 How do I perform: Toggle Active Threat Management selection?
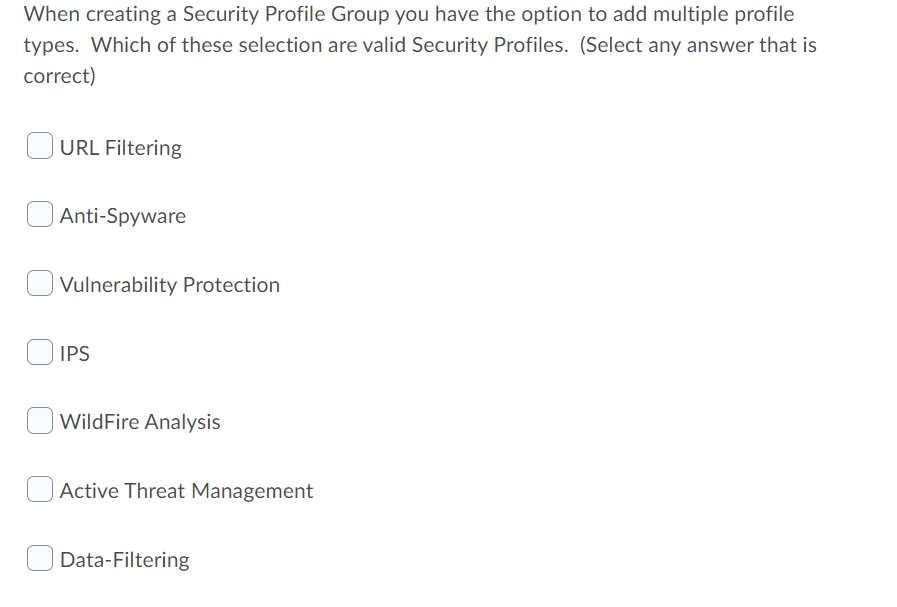coord(39,489)
